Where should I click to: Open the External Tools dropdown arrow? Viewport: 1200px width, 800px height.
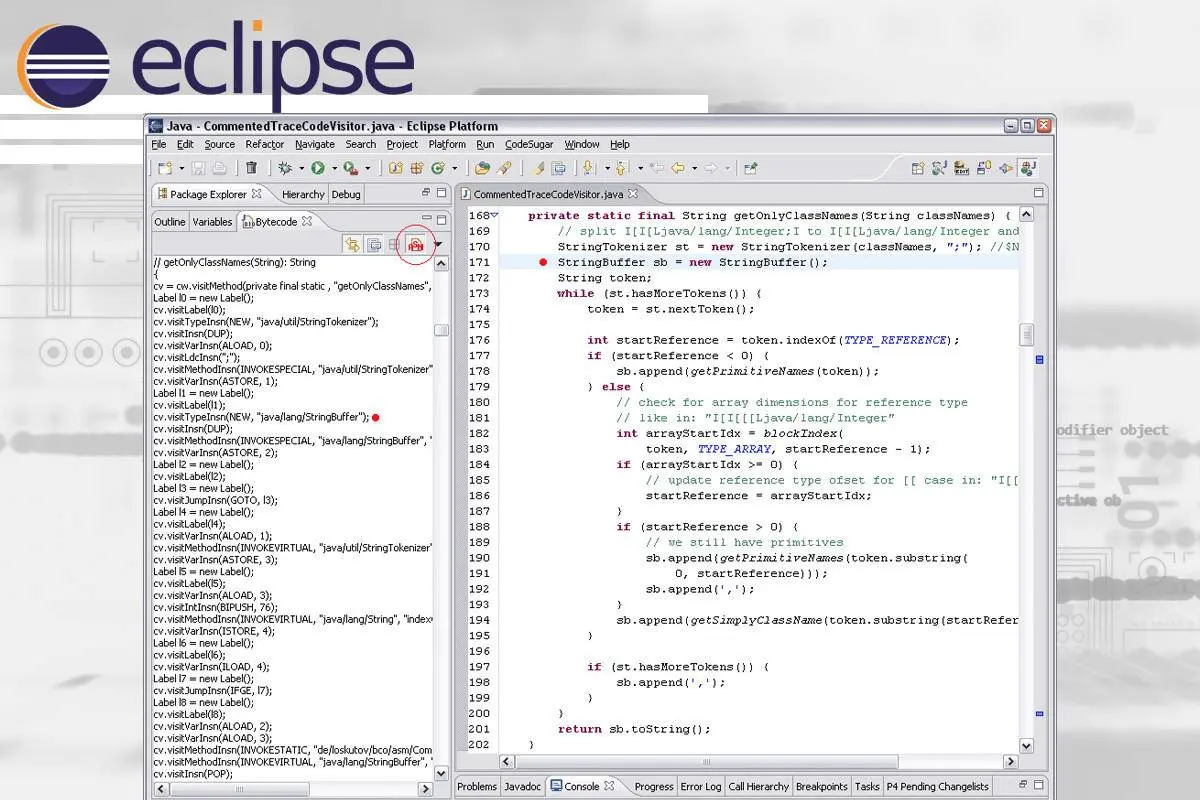click(x=368, y=168)
